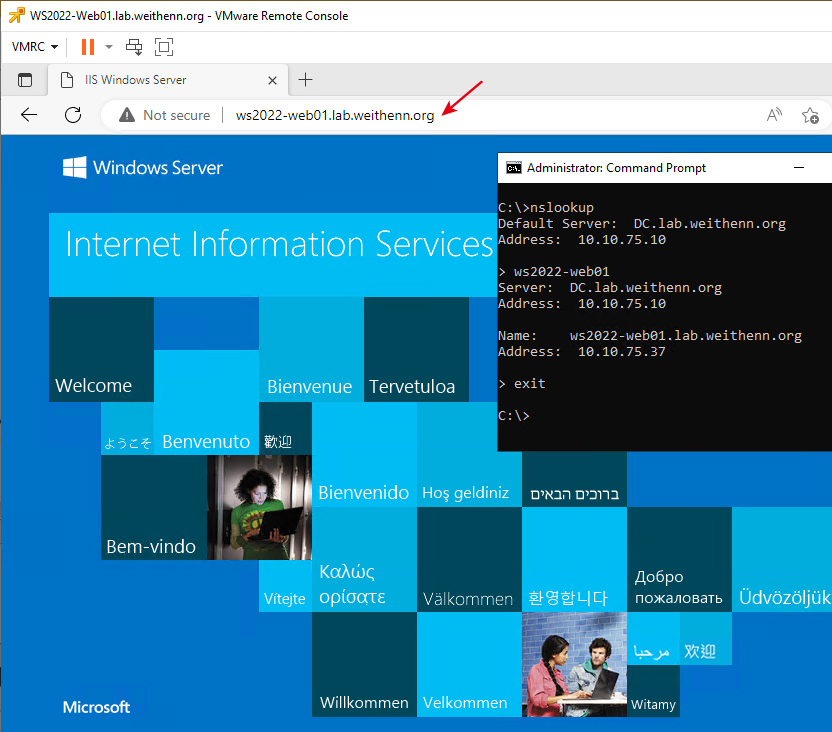Expand the power options arrow beside pause
The width and height of the screenshot is (832, 732).
(109, 47)
